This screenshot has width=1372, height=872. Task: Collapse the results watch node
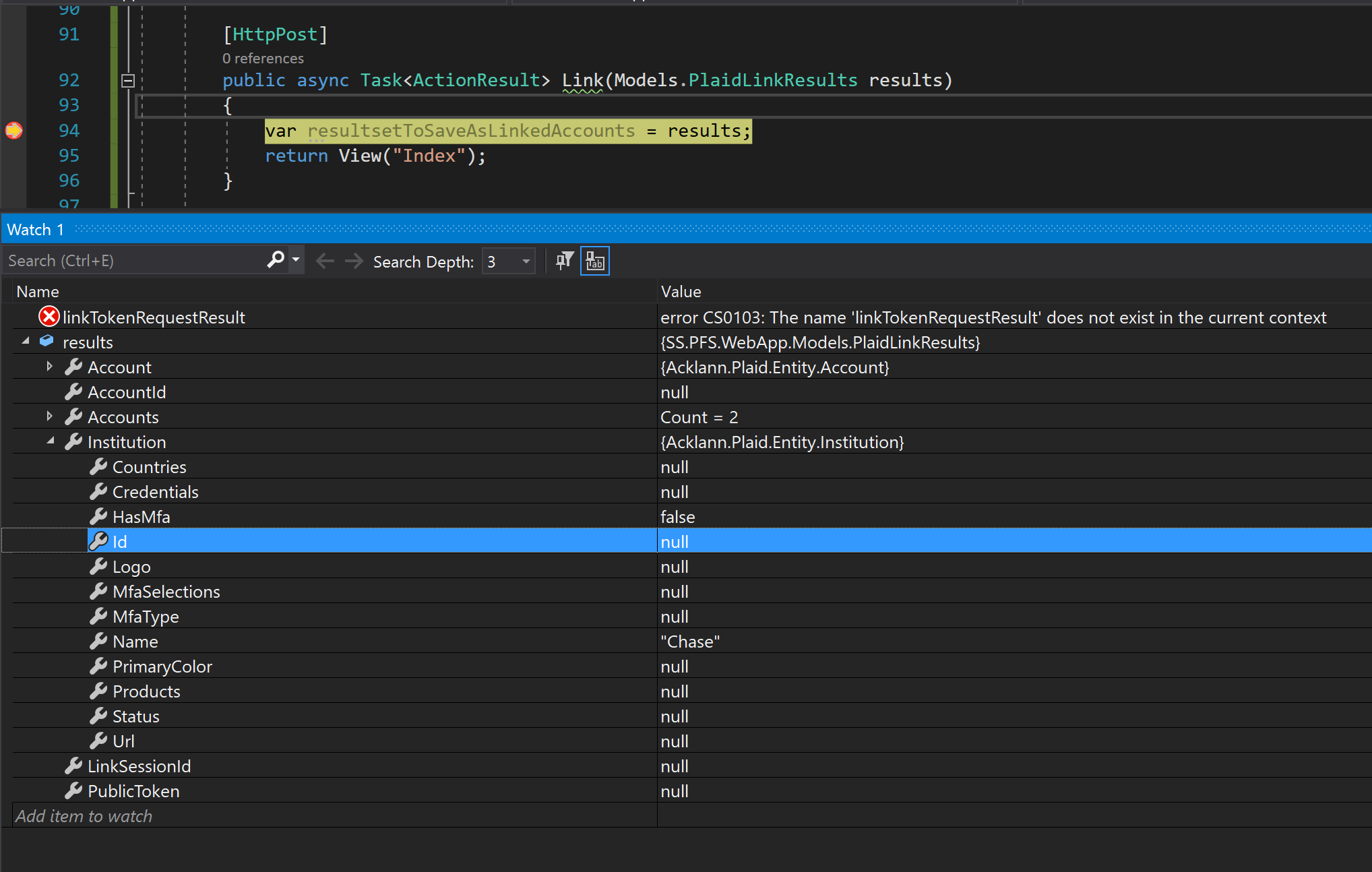(x=26, y=342)
